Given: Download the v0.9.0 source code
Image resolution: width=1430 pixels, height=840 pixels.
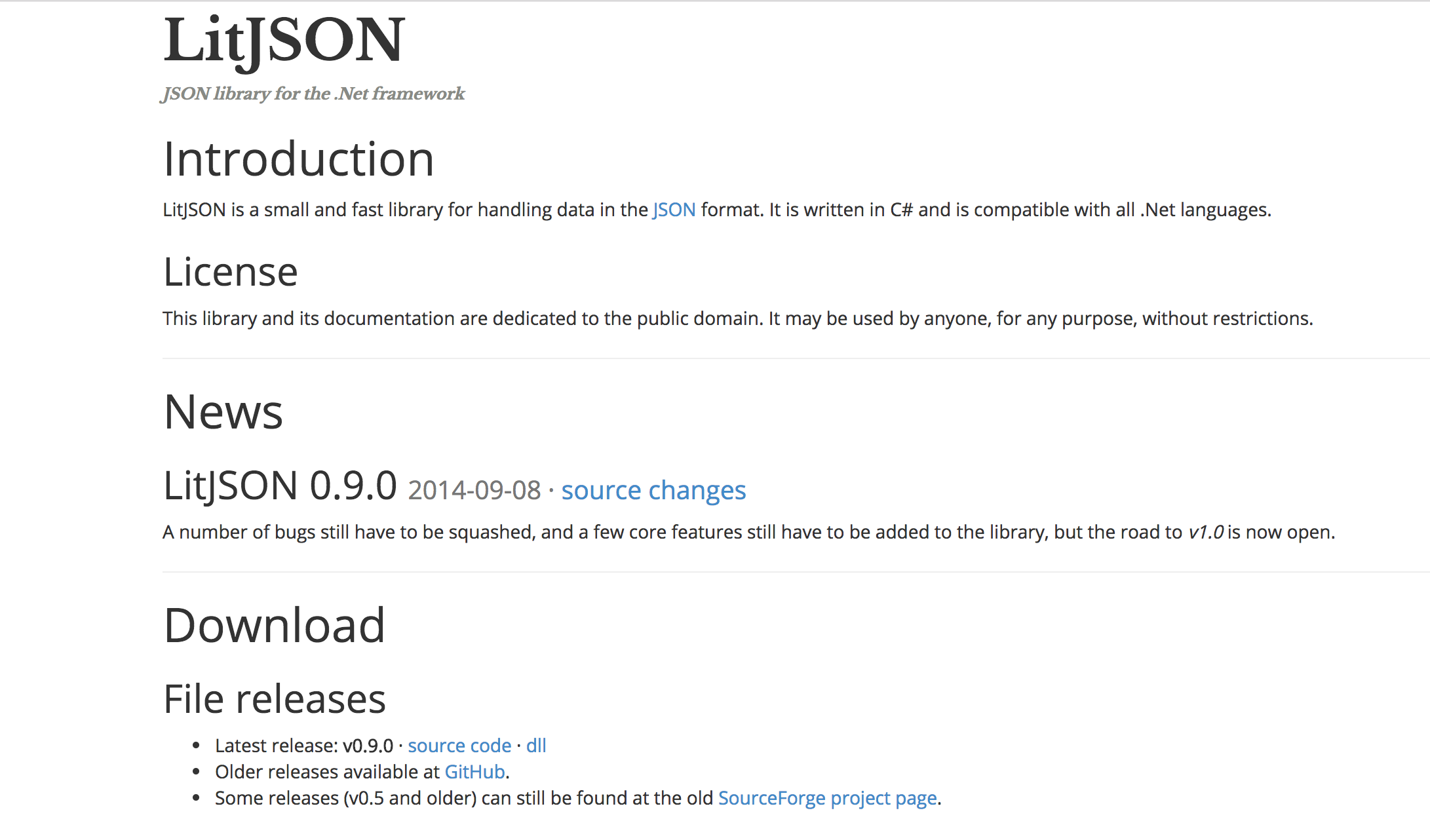Looking at the screenshot, I should pos(459,746).
